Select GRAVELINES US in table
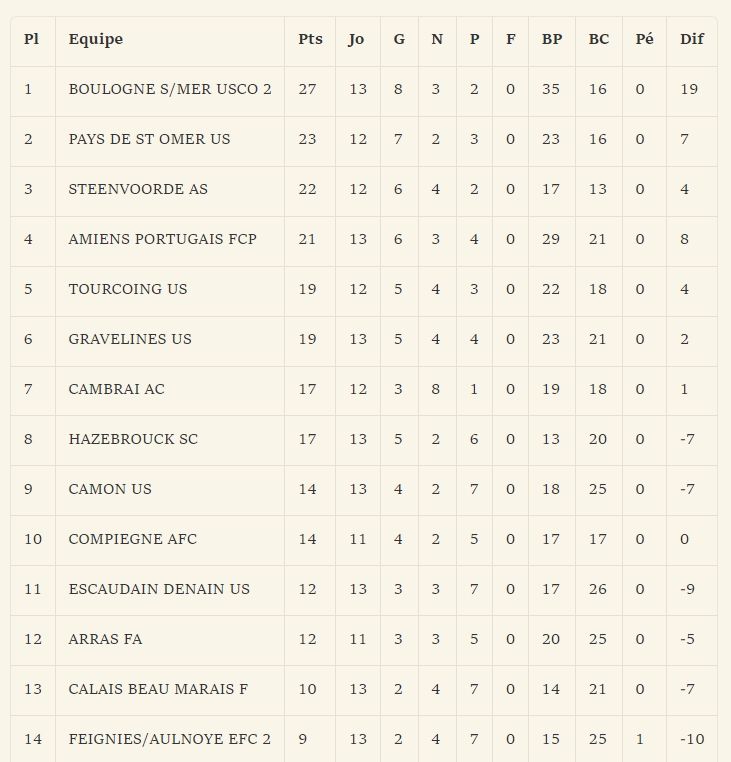 pyautogui.click(x=130, y=340)
